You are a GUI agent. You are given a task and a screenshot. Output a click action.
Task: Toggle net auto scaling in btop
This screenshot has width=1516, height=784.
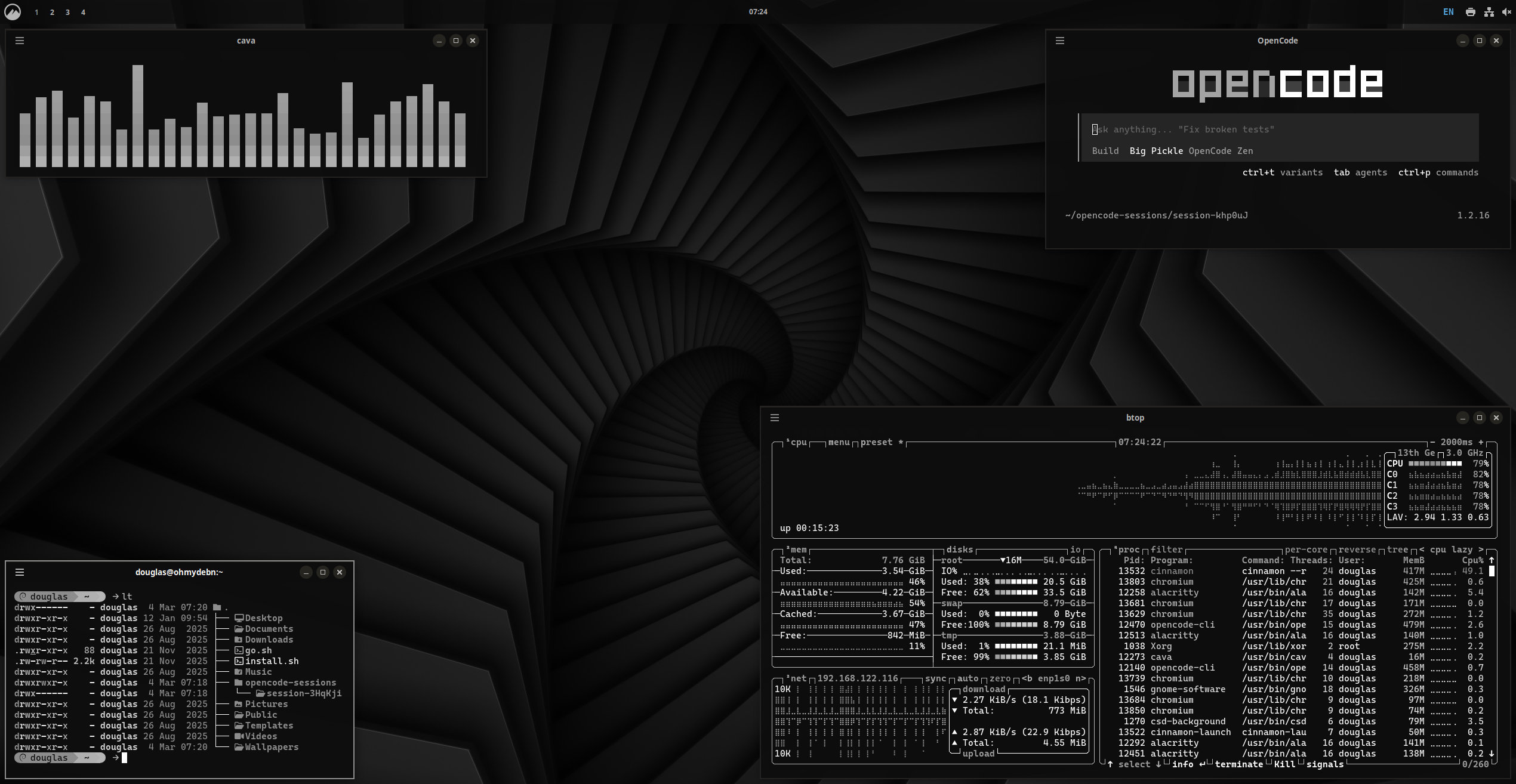coord(967,678)
